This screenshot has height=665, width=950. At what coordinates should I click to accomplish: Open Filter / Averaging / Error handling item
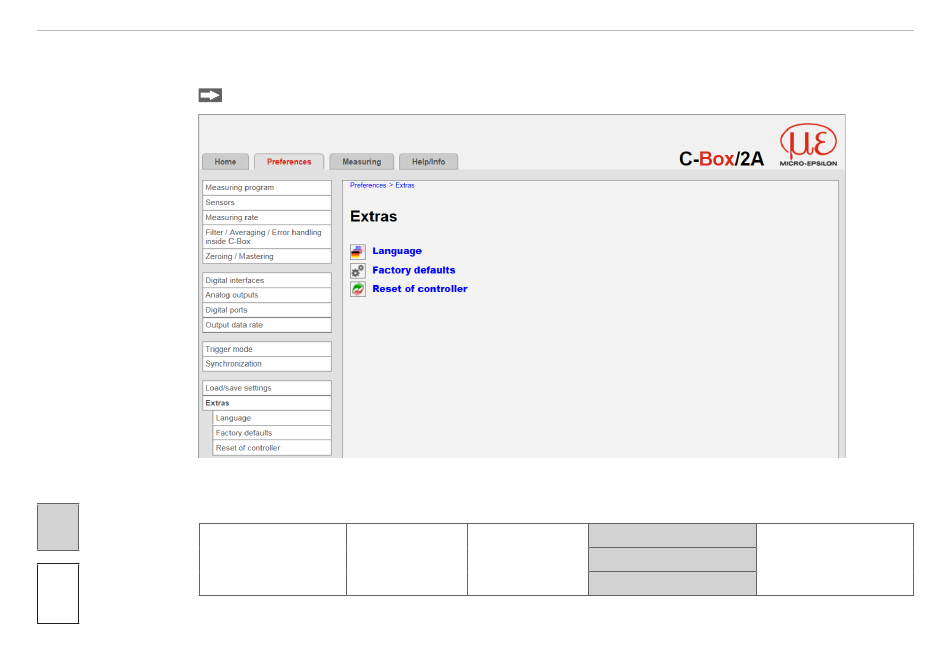pyautogui.click(x=267, y=237)
